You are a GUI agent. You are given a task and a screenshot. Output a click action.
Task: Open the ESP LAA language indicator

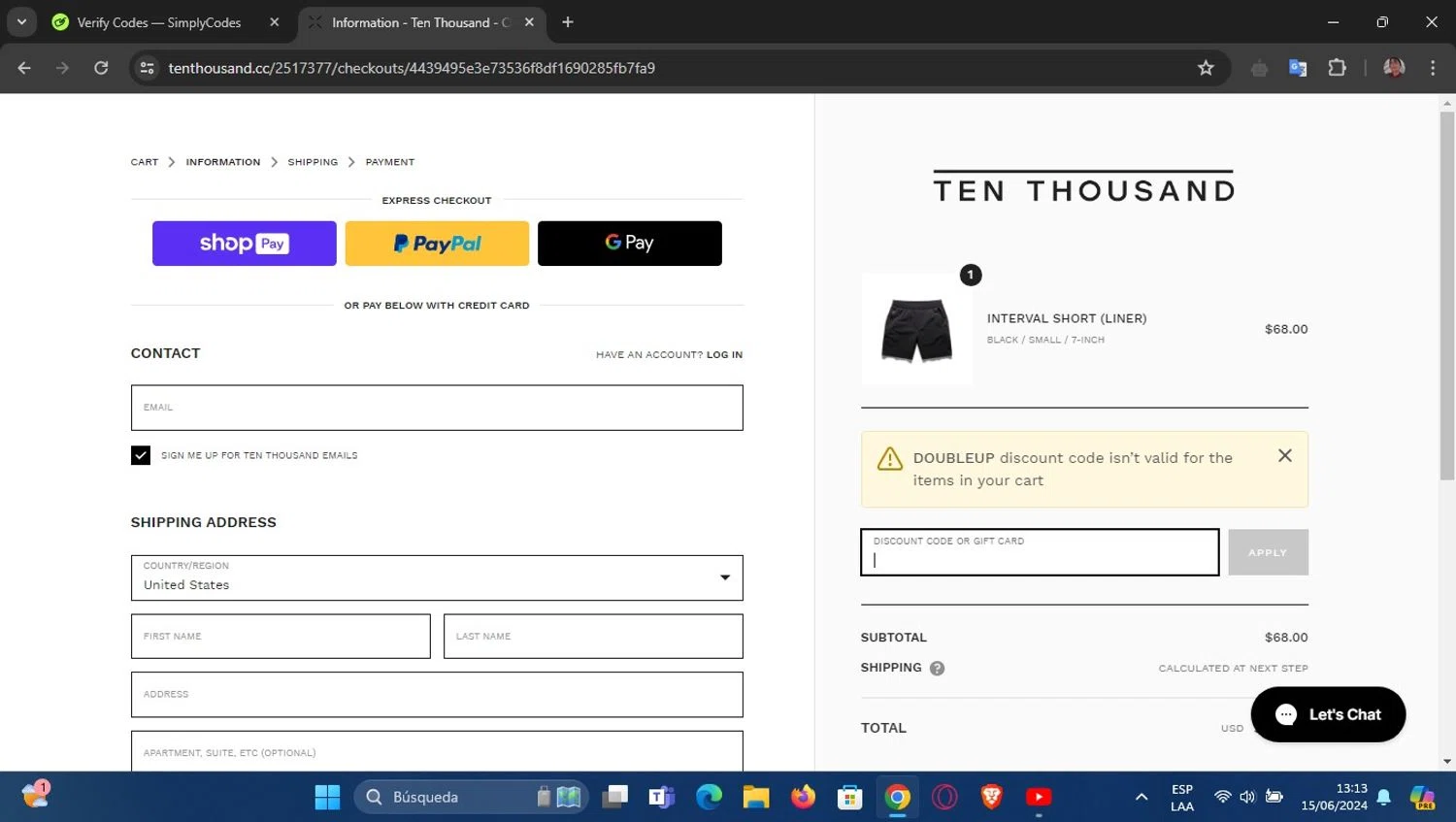tap(1182, 797)
